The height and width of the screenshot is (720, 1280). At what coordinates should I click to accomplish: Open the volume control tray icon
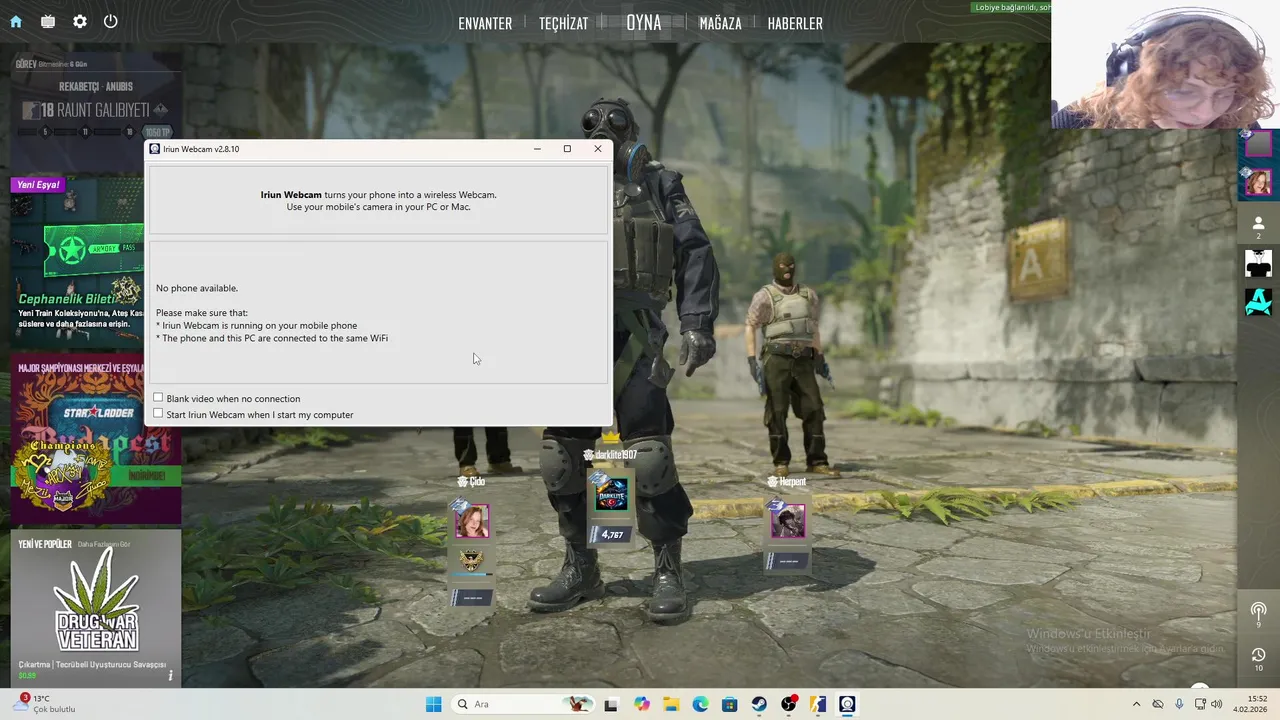pos(1216,704)
